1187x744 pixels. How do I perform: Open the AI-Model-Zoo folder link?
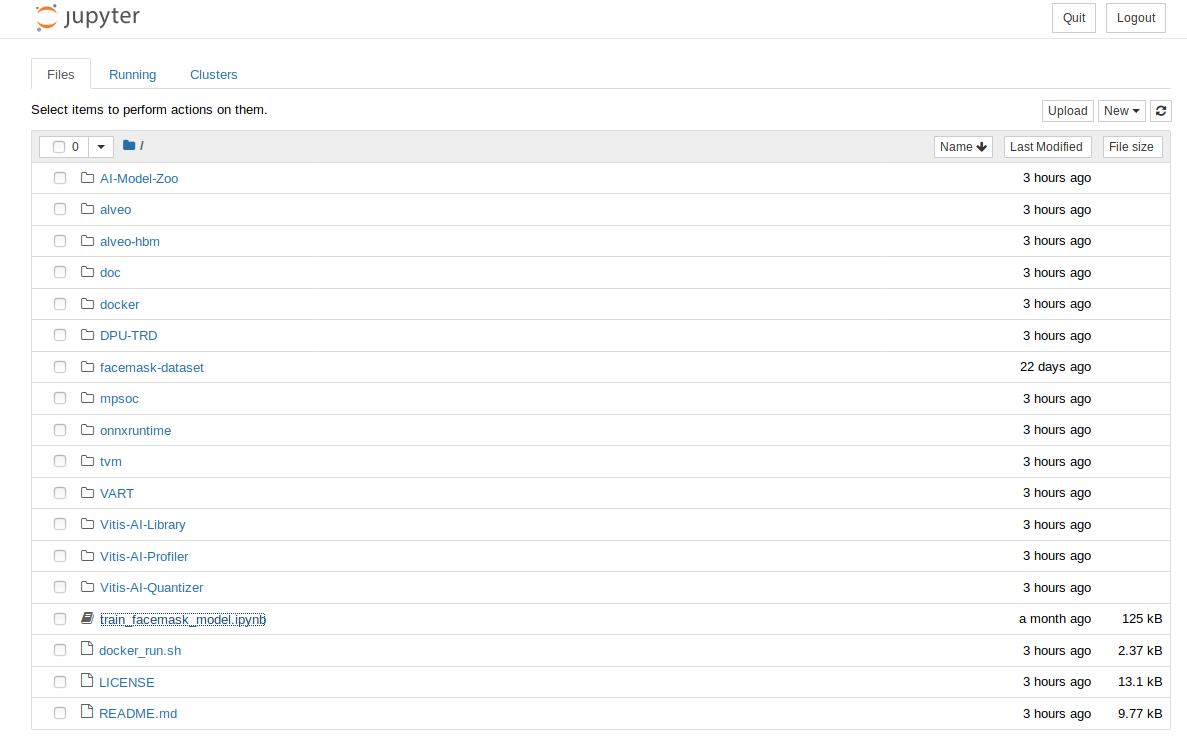click(x=139, y=179)
